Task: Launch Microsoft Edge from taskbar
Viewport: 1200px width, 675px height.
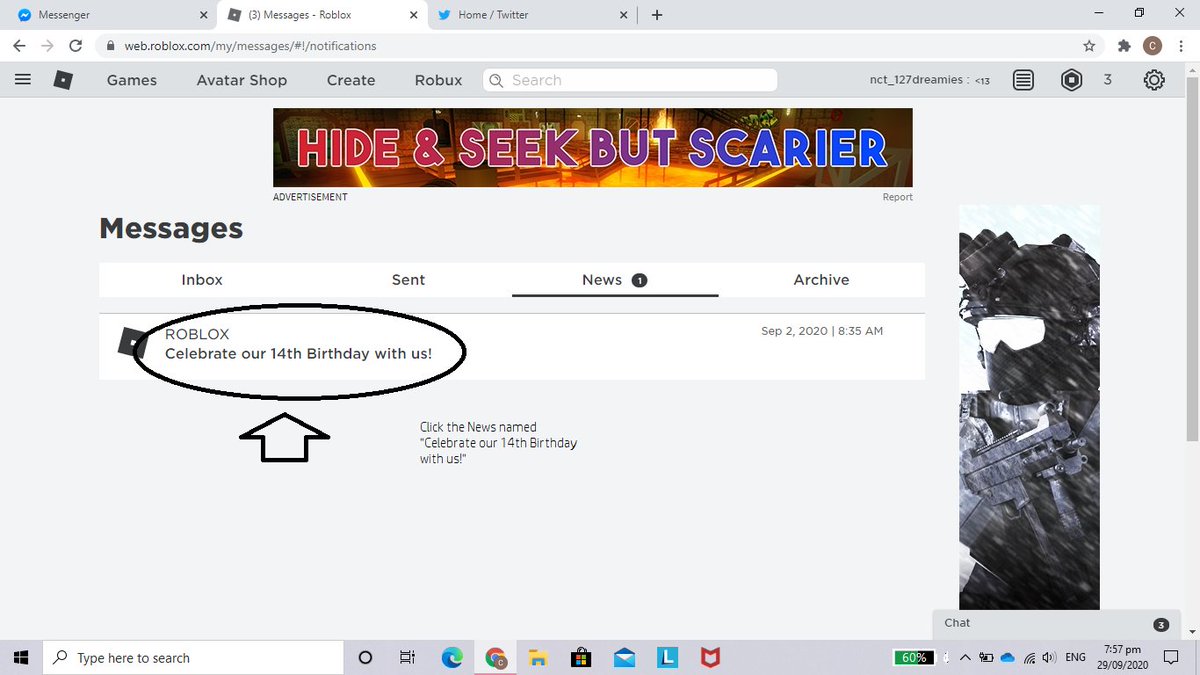Action: [x=452, y=657]
